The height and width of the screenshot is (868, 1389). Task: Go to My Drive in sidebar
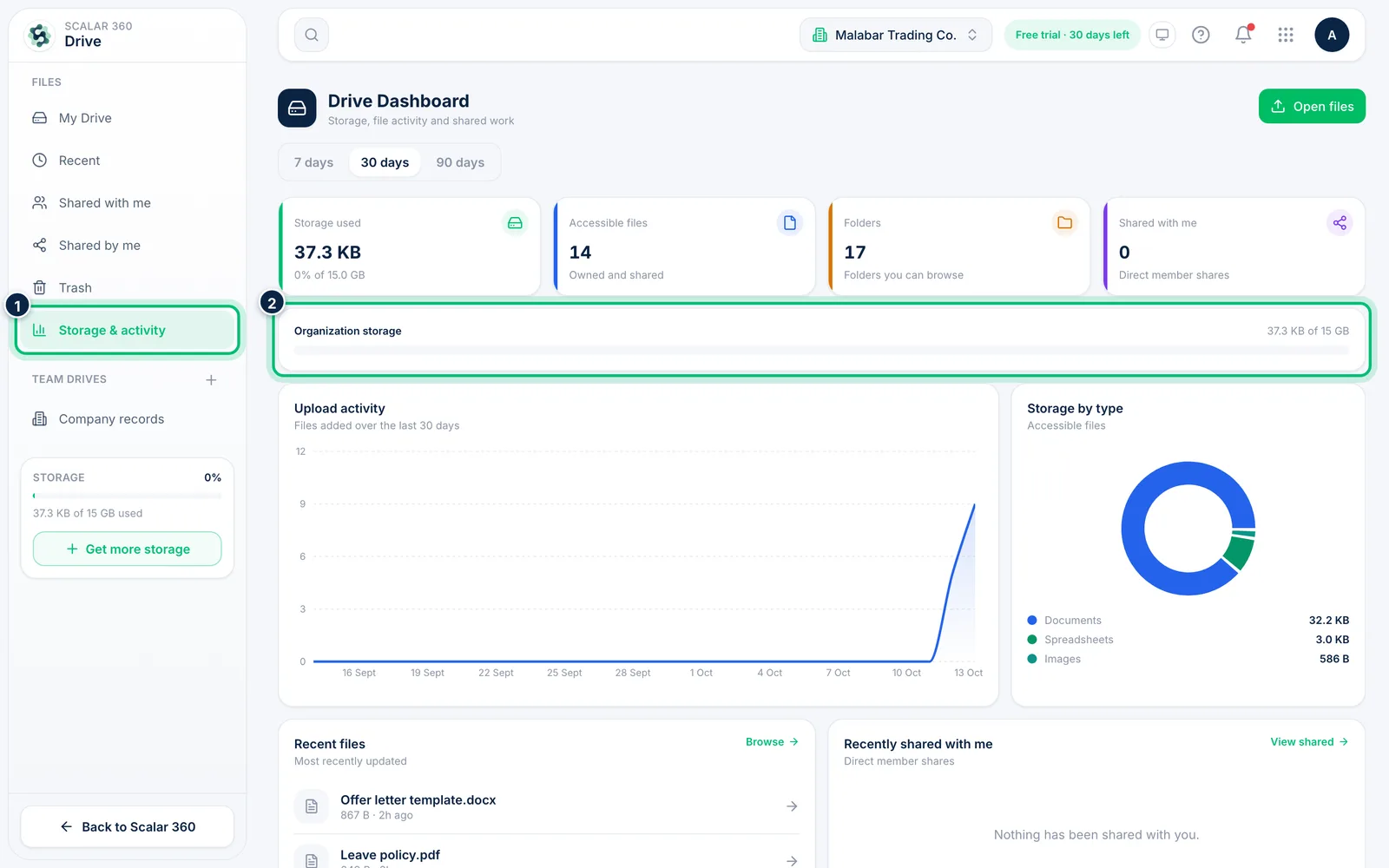(x=127, y=118)
